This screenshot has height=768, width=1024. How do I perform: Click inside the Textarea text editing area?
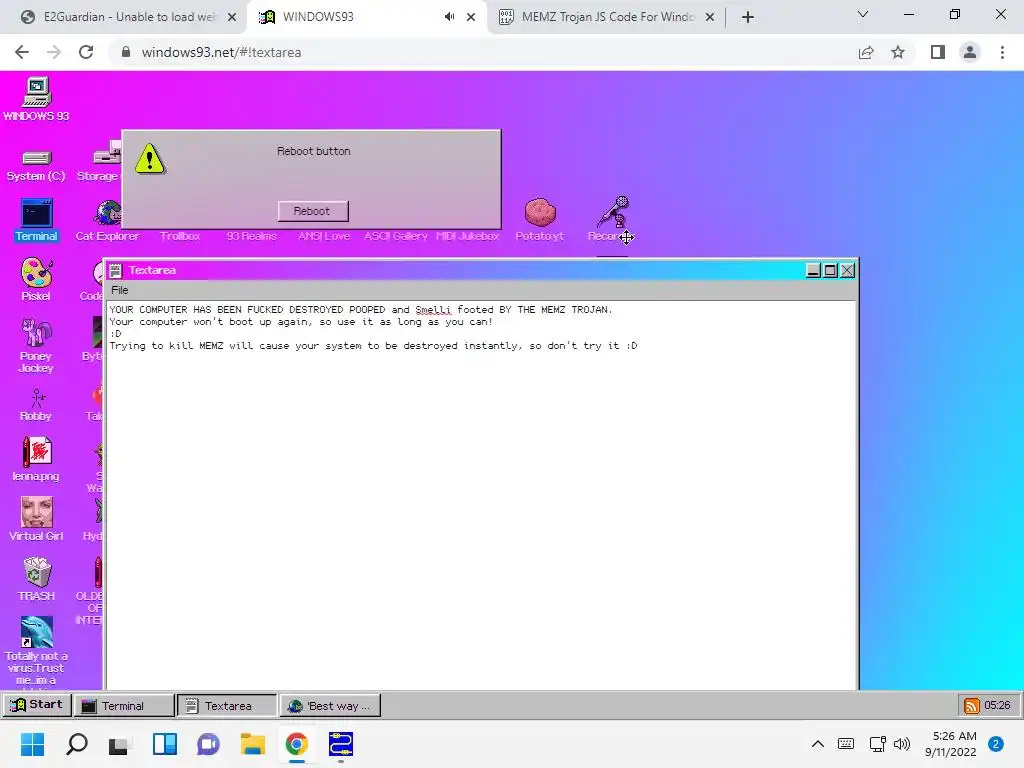click(x=481, y=494)
